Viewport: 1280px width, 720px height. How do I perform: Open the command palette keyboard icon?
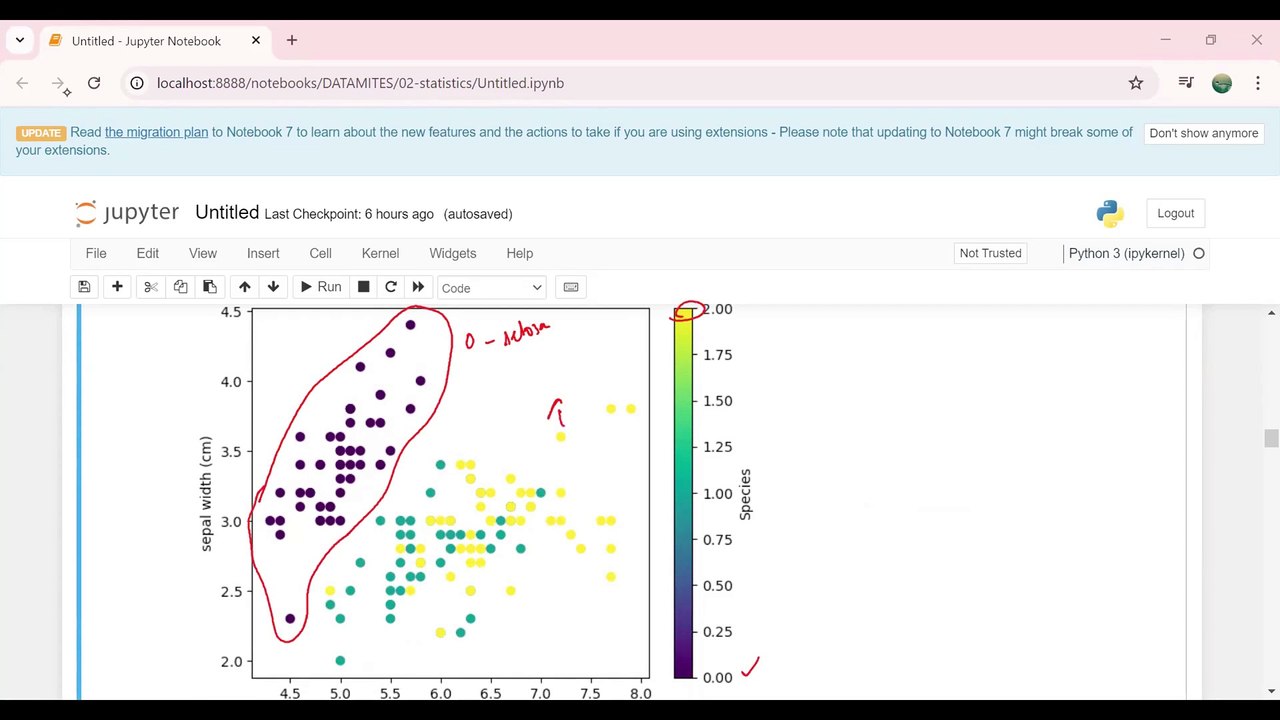(x=571, y=287)
